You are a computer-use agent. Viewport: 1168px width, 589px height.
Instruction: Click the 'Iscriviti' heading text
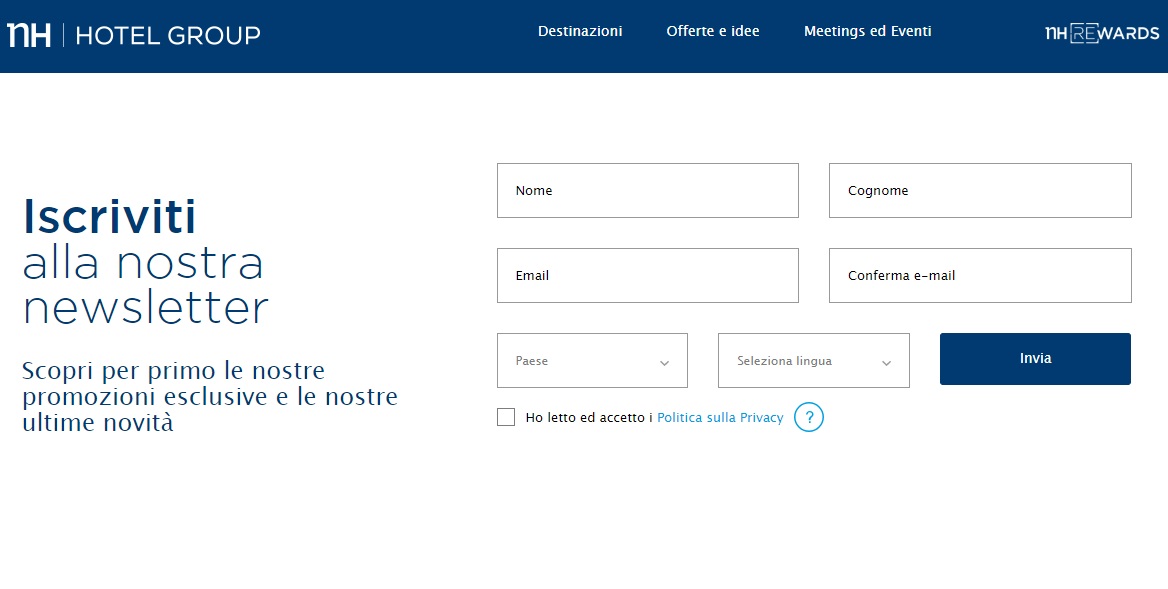110,217
